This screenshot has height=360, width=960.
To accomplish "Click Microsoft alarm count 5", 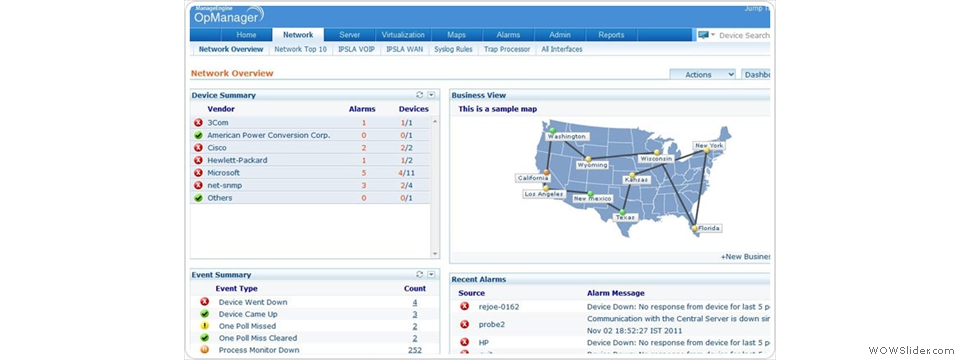I will tap(364, 173).
